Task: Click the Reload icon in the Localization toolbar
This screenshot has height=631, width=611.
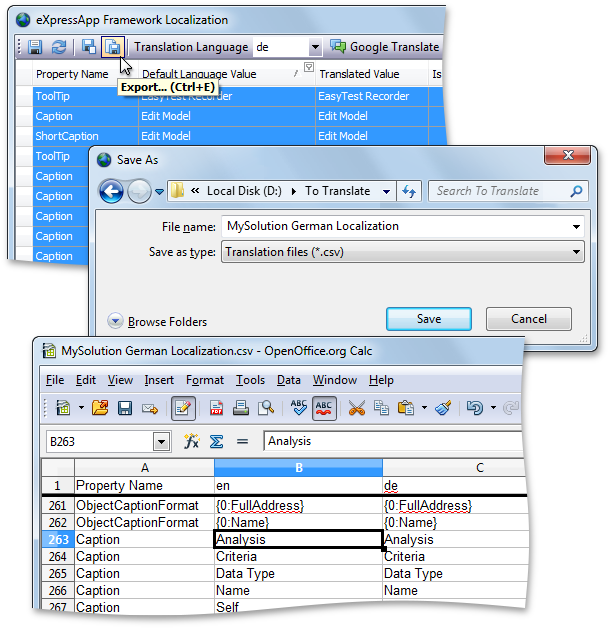Action: (59, 47)
